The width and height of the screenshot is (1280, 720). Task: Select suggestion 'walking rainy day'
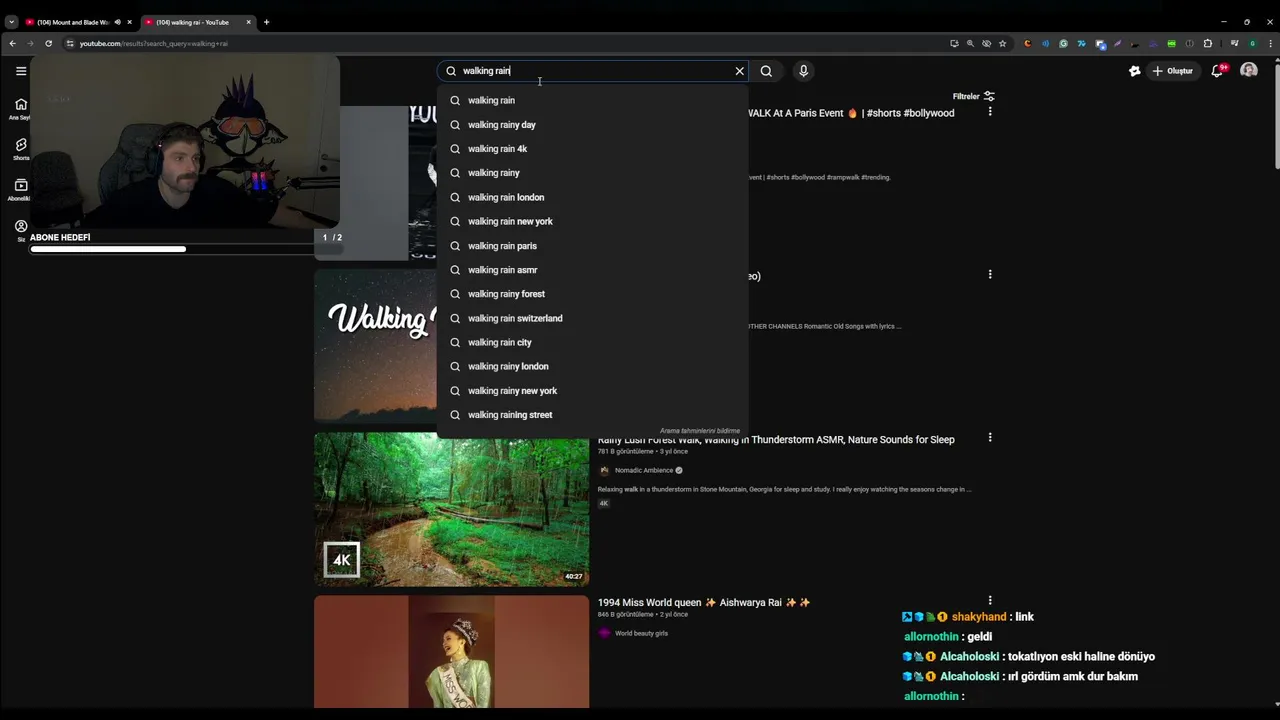[592, 125]
